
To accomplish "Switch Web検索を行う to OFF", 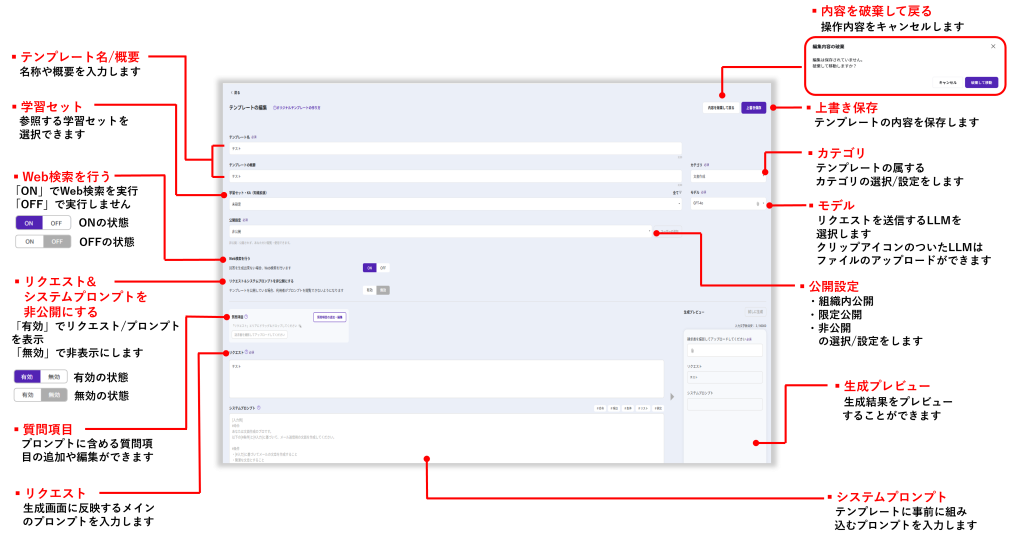I will click(x=383, y=268).
